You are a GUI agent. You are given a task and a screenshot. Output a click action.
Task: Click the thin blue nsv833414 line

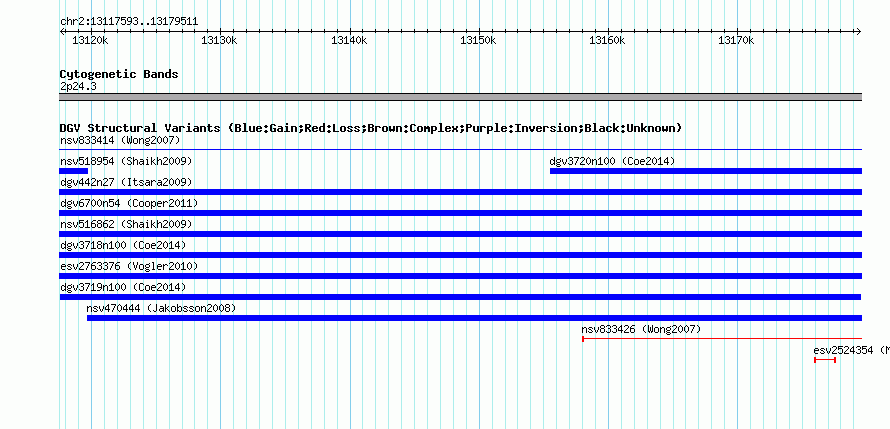point(460,150)
